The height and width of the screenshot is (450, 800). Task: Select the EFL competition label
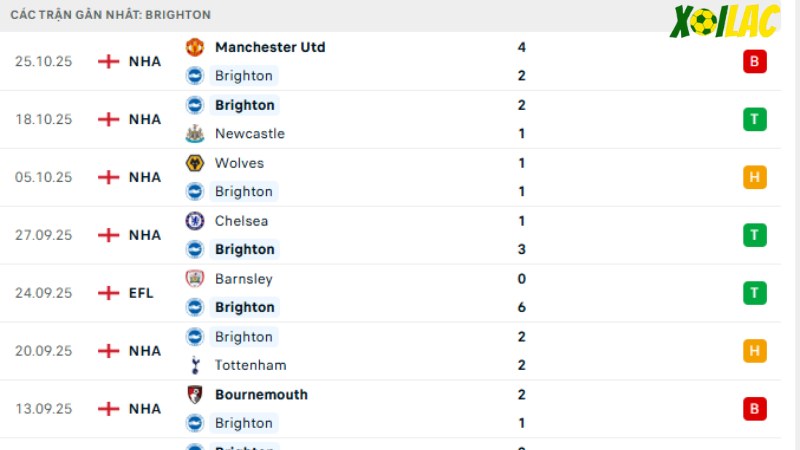(141, 293)
